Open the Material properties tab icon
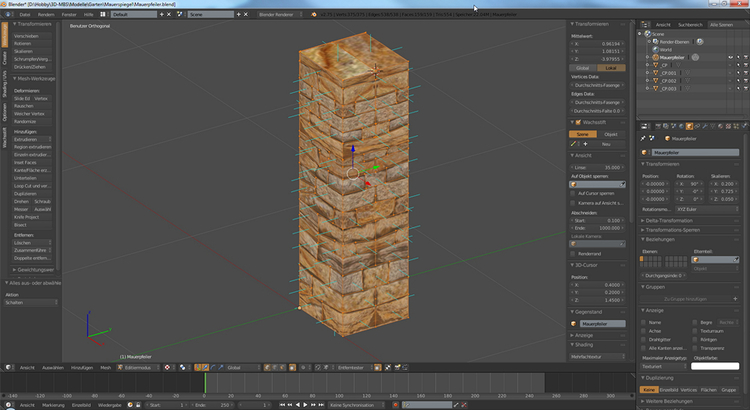 (x=720, y=126)
